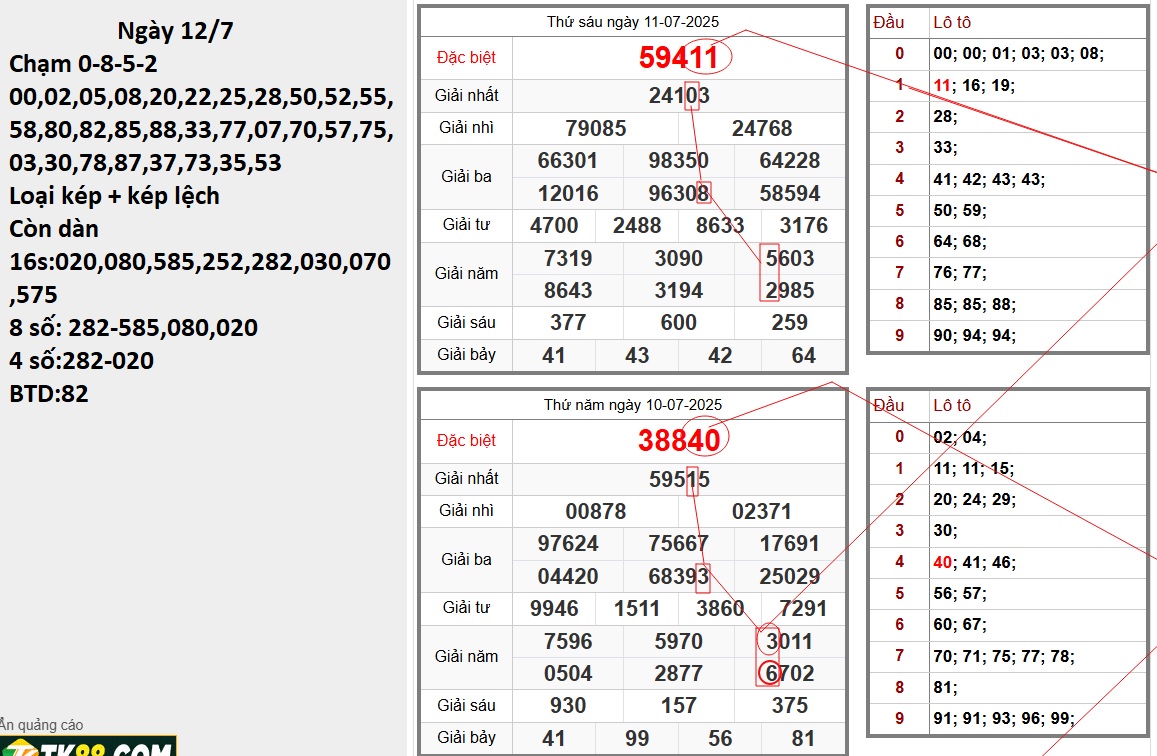Select the 'Ngày 12/7' heading

[x=175, y=31]
